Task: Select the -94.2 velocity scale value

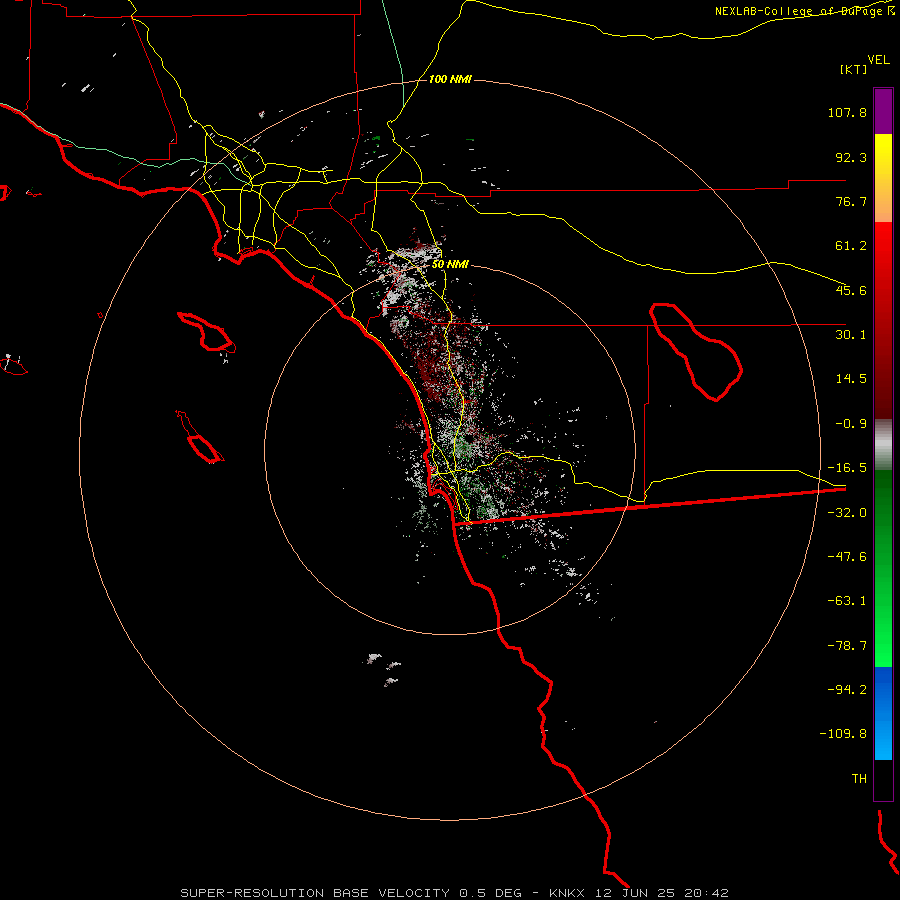Action: click(x=847, y=689)
